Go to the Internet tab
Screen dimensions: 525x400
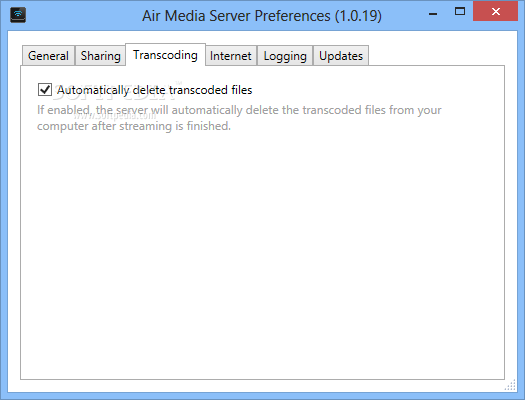[x=231, y=56]
